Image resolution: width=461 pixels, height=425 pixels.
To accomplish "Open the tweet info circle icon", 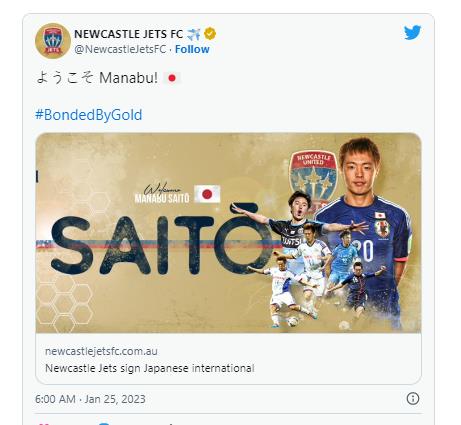I will pyautogui.click(x=413, y=399).
